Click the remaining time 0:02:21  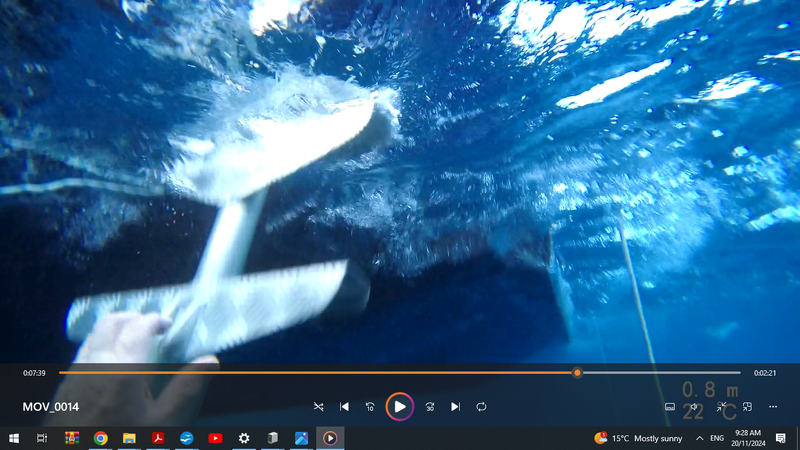[765, 373]
